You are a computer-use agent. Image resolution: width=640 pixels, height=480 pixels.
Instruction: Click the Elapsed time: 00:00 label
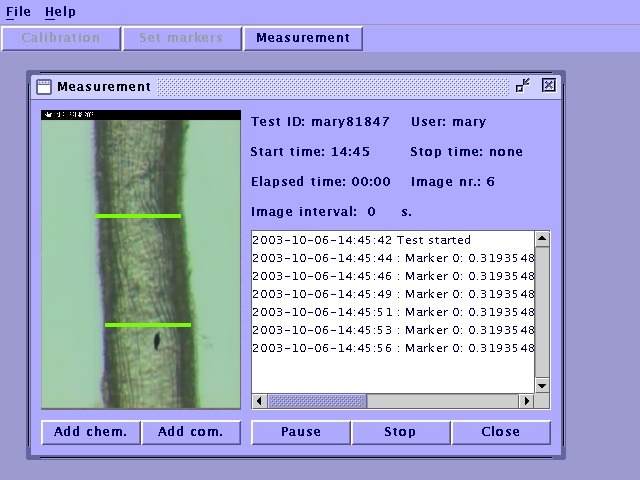[x=321, y=182]
